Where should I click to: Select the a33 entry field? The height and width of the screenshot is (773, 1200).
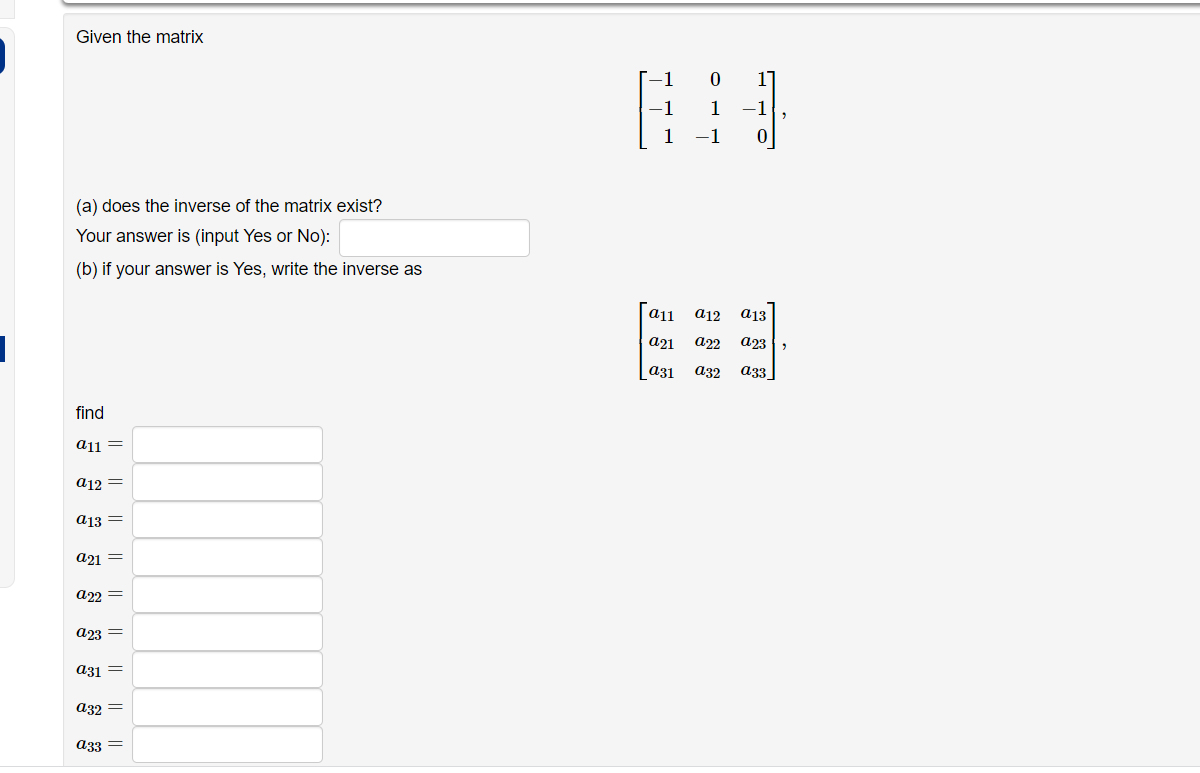pyautogui.click(x=227, y=743)
